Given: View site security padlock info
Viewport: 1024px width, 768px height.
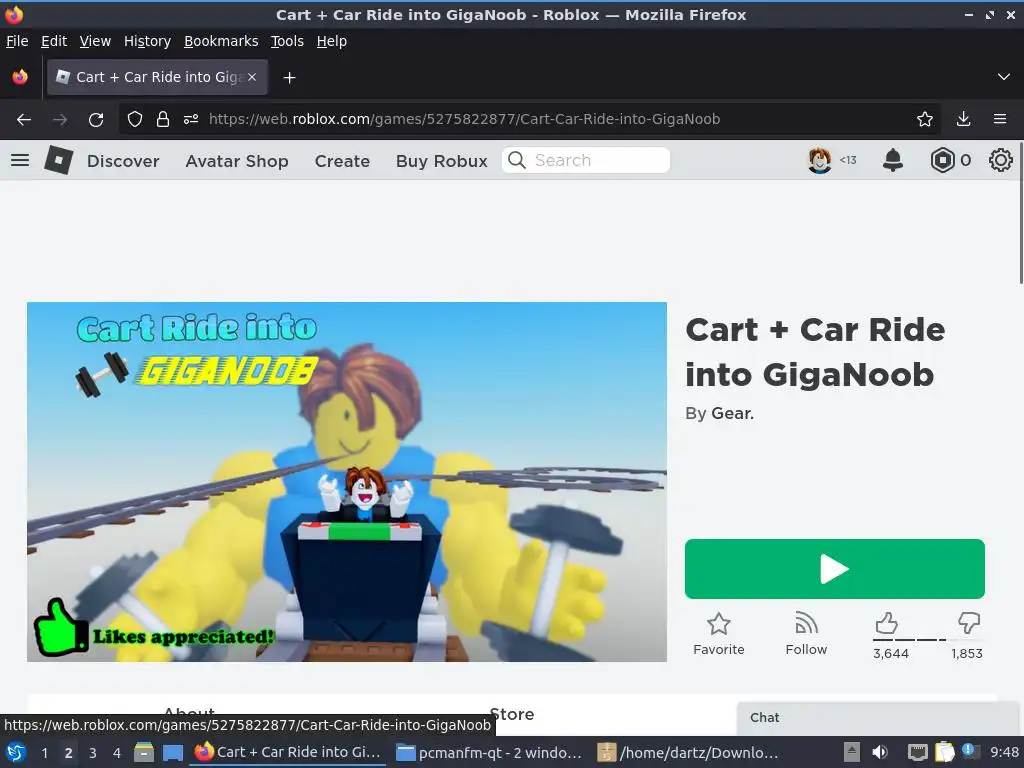Looking at the screenshot, I should click(163, 120).
